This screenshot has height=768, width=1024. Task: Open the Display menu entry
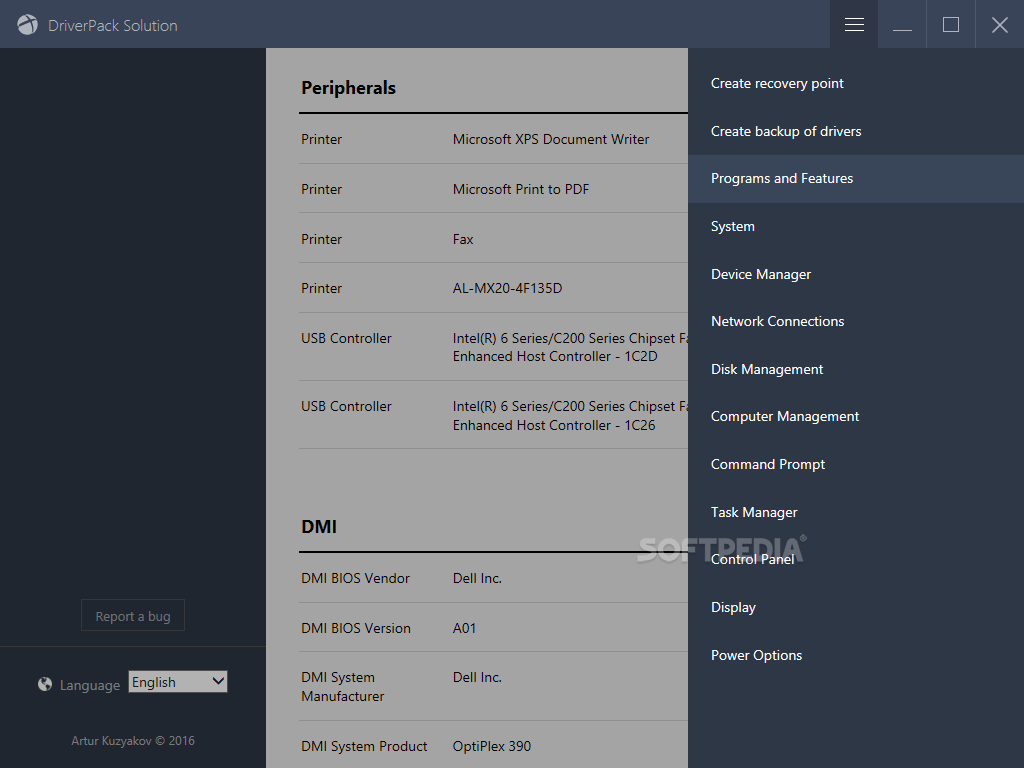[x=856, y=607]
